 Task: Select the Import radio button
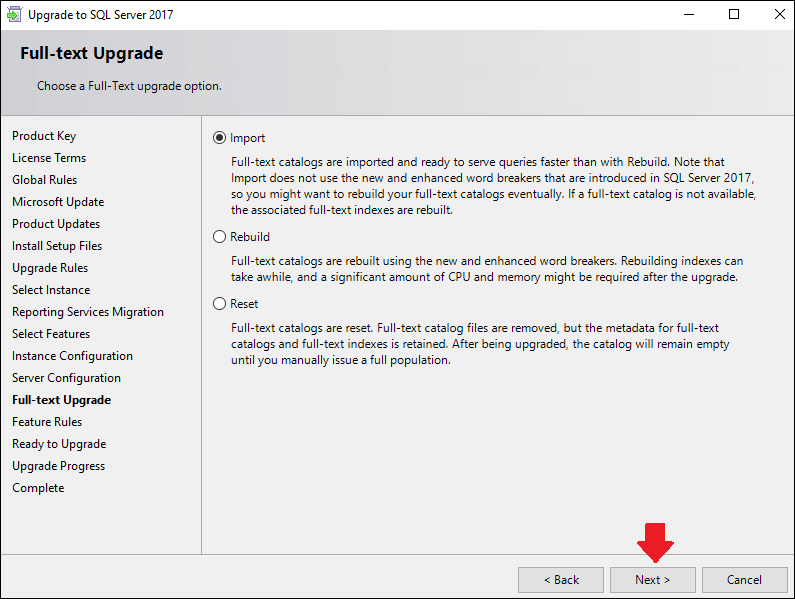[x=219, y=138]
